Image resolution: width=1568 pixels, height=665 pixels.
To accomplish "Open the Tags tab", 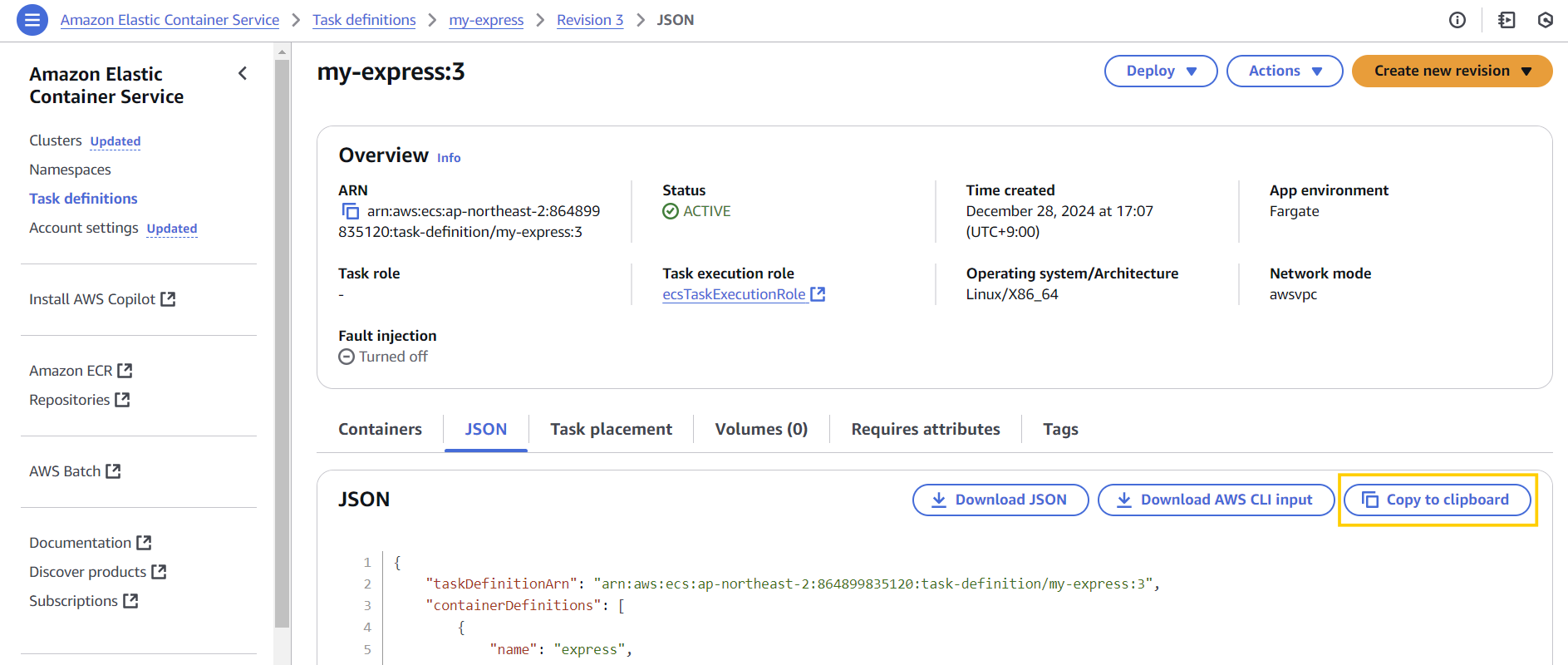I will click(1060, 429).
